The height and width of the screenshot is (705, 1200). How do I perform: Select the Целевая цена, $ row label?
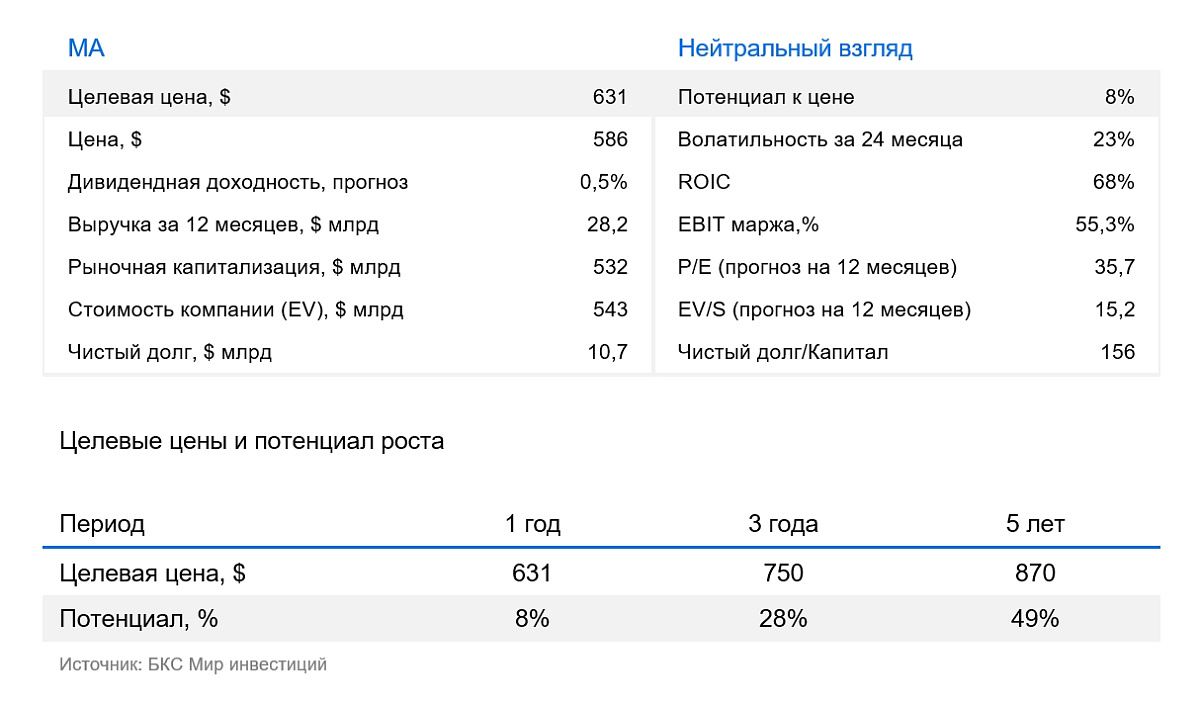[150, 97]
